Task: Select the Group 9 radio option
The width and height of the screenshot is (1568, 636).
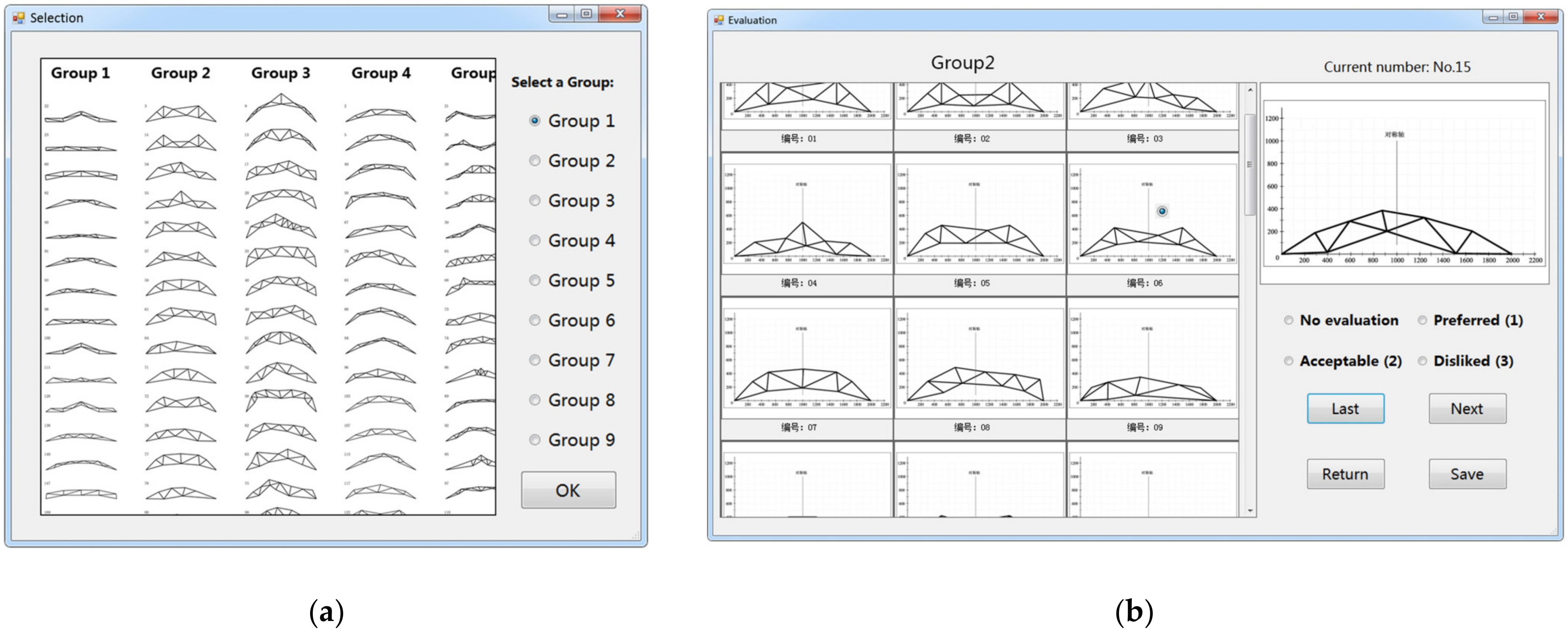Action: click(534, 440)
